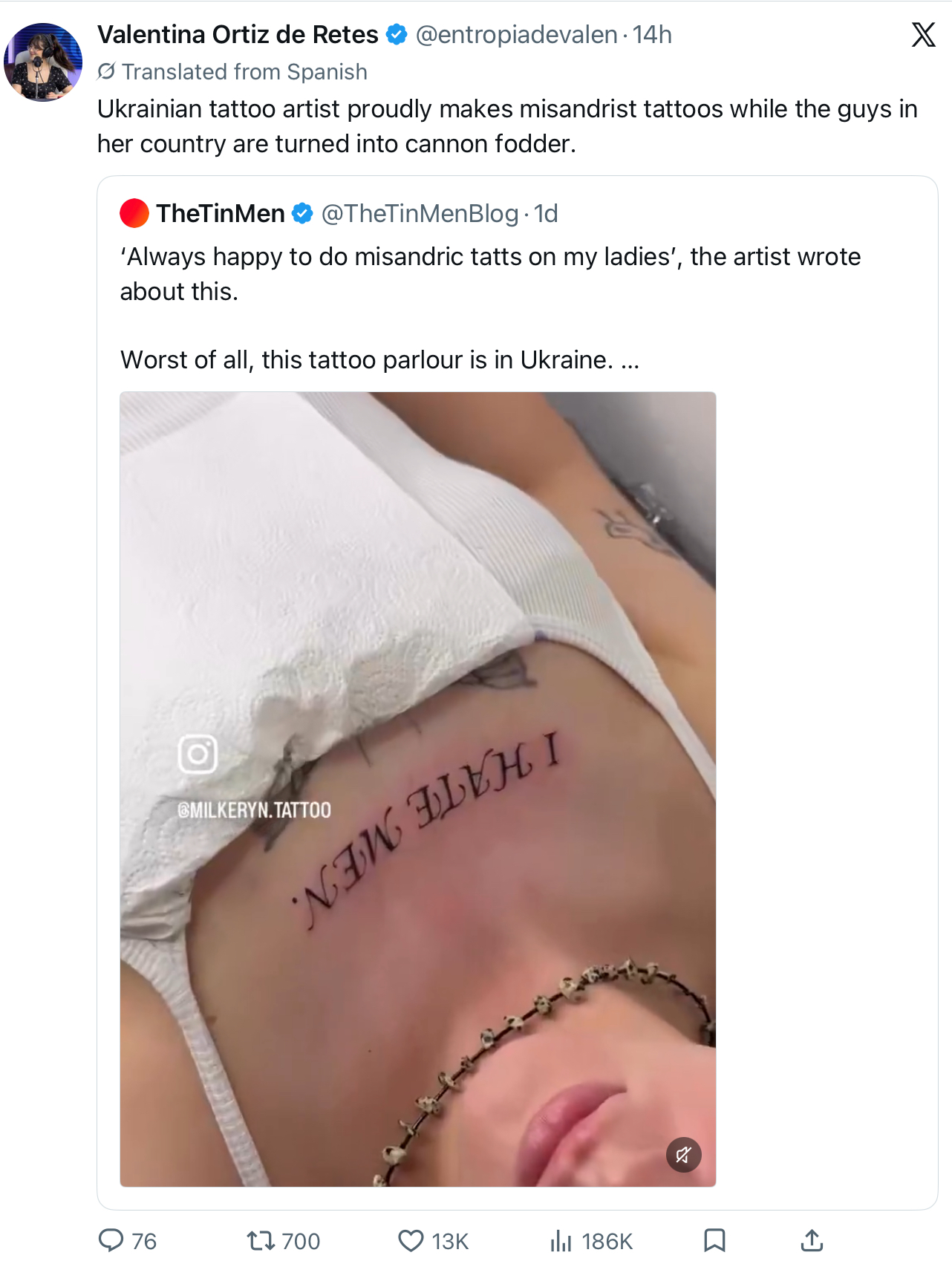Viewport: 952px width, 1264px height.
Task: Open the reply comment icon
Action: click(111, 1240)
